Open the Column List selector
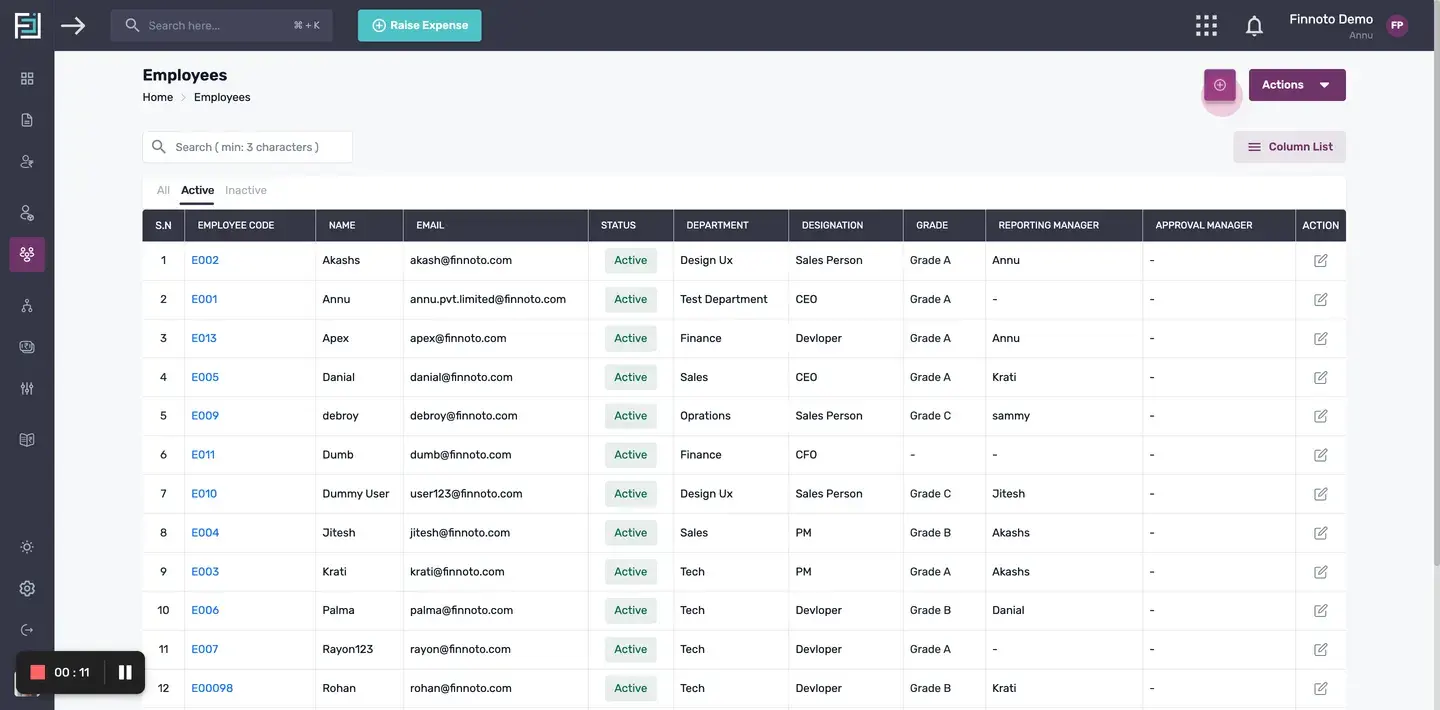Image resolution: width=1440 pixels, height=710 pixels. (1289, 147)
